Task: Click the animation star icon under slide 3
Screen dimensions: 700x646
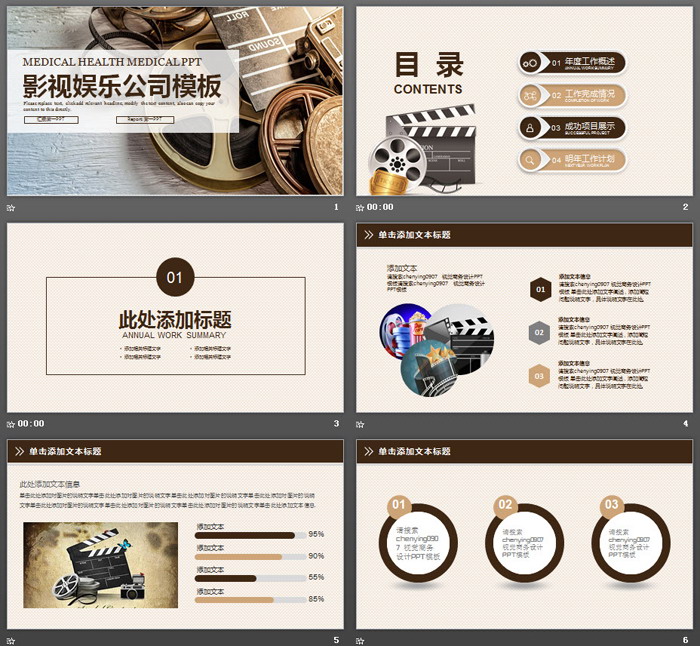Action: 11,424
